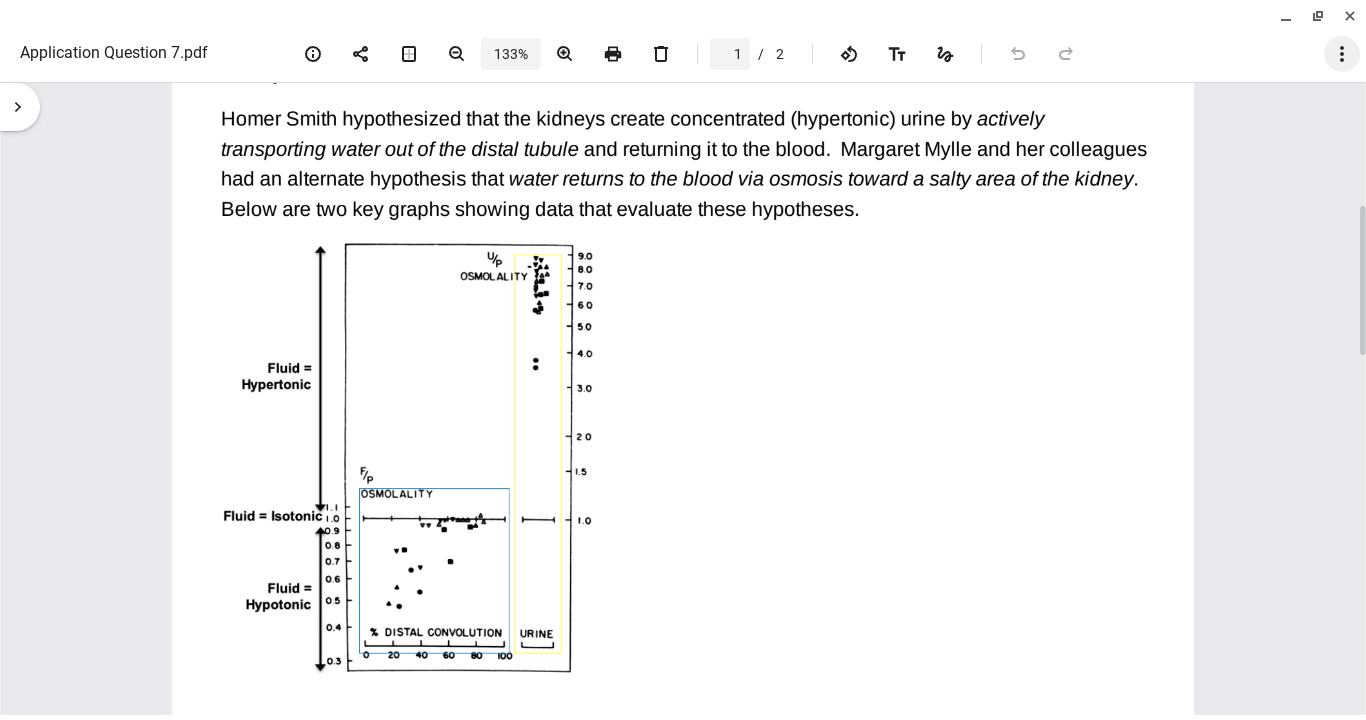
Task: Print the PDF via the printer icon
Action: coord(613,53)
